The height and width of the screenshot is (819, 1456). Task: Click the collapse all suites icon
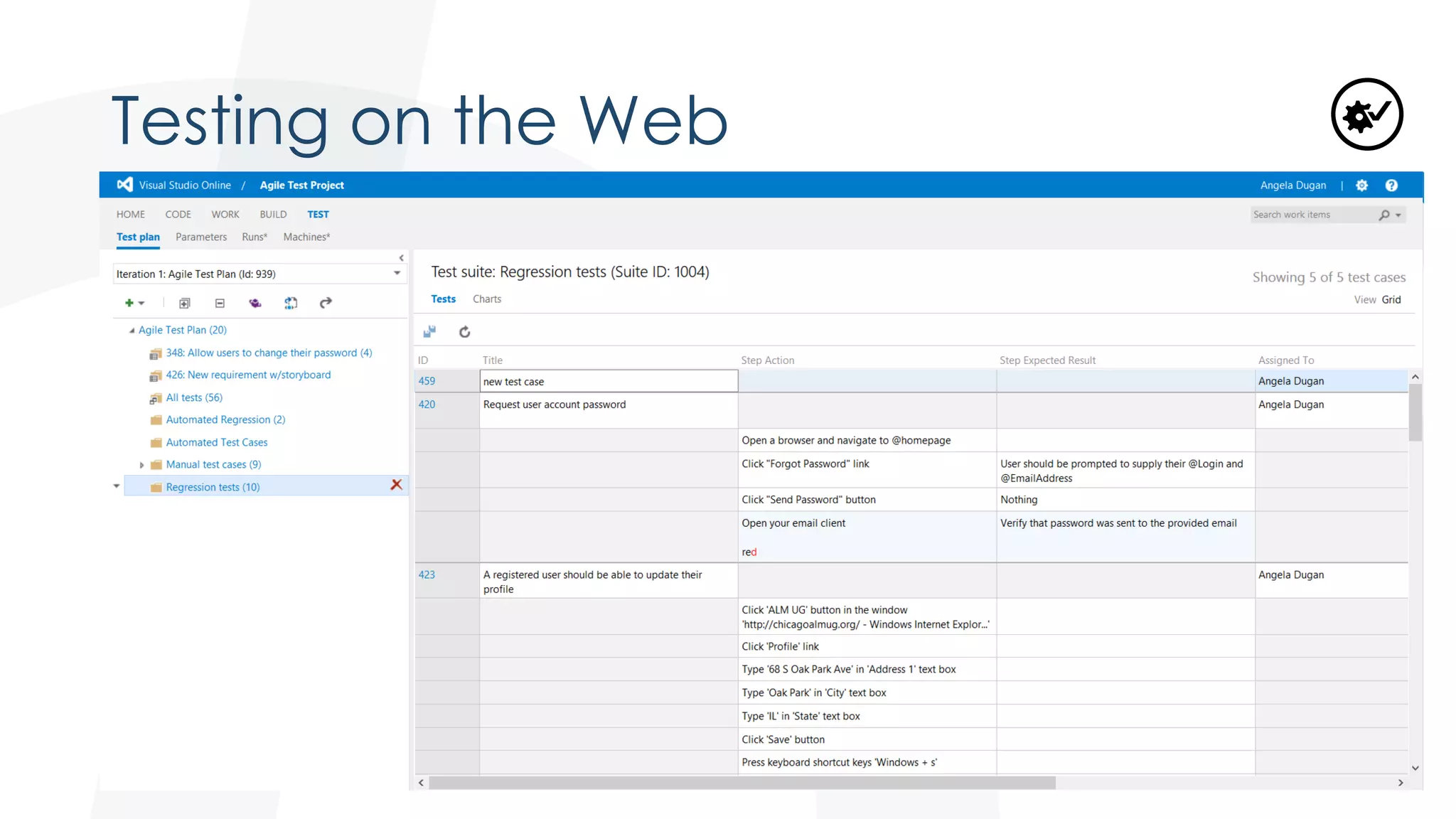pos(220,303)
